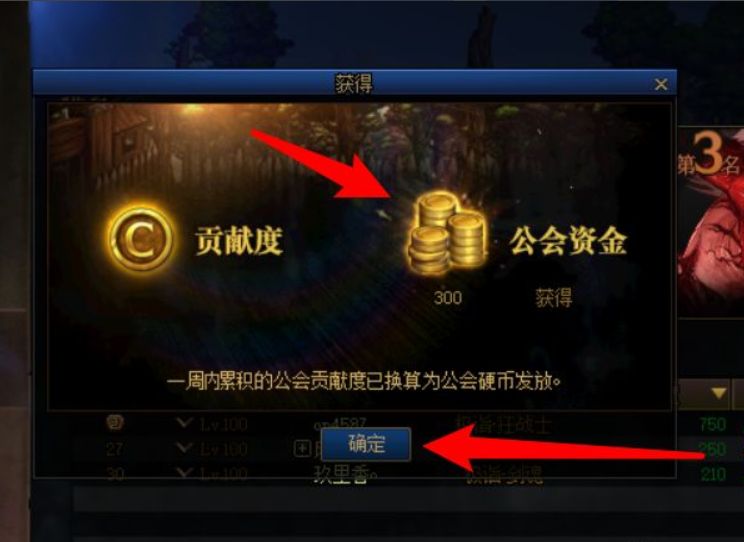The image size is (744, 542).
Task: Click the gold C contribution coin icon
Action: pos(140,238)
